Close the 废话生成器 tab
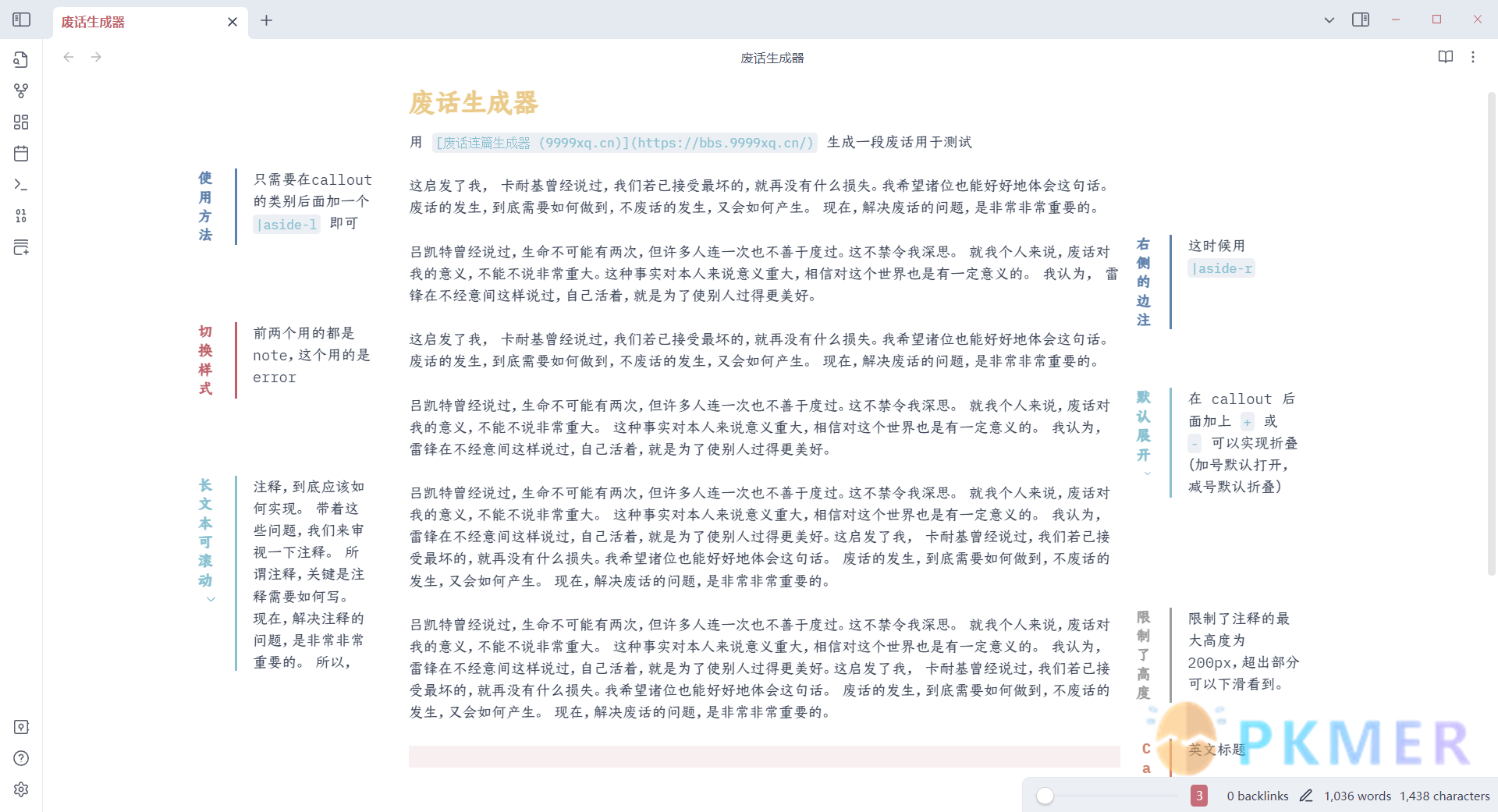Image resolution: width=1498 pixels, height=812 pixels. click(232, 22)
